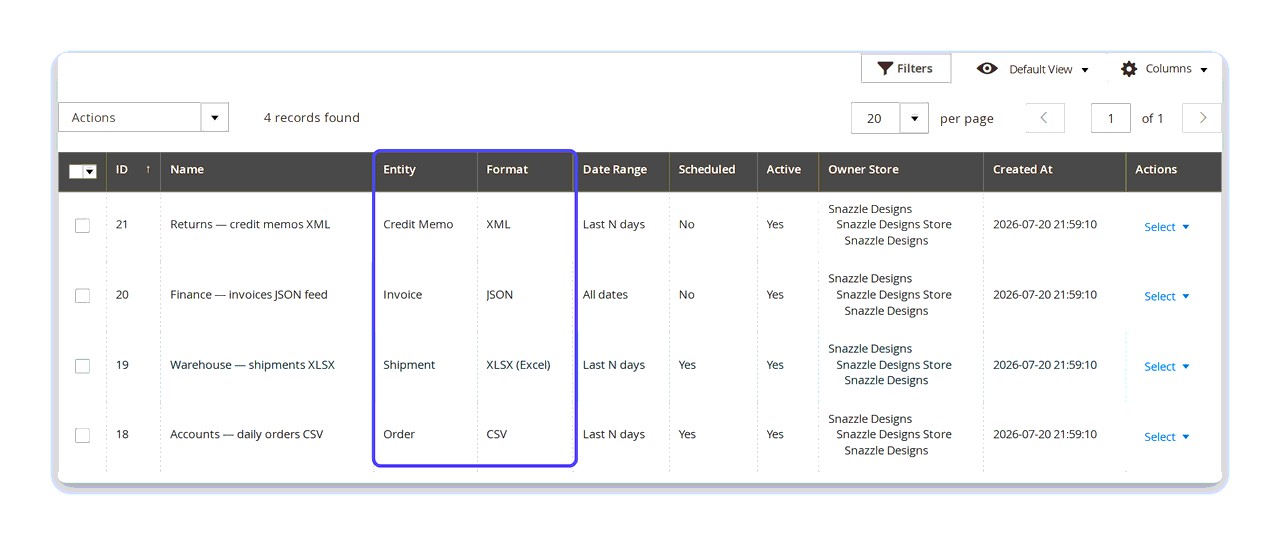The image size is (1280, 545).
Task: Toggle the select-all header checkbox
Action: click(x=76, y=171)
